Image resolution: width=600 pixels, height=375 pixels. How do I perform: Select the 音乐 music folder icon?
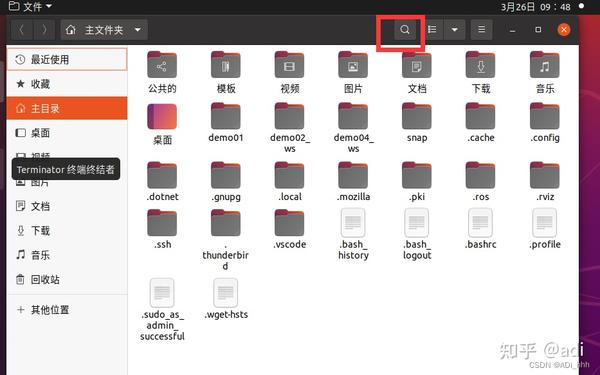pyautogui.click(x=545, y=65)
